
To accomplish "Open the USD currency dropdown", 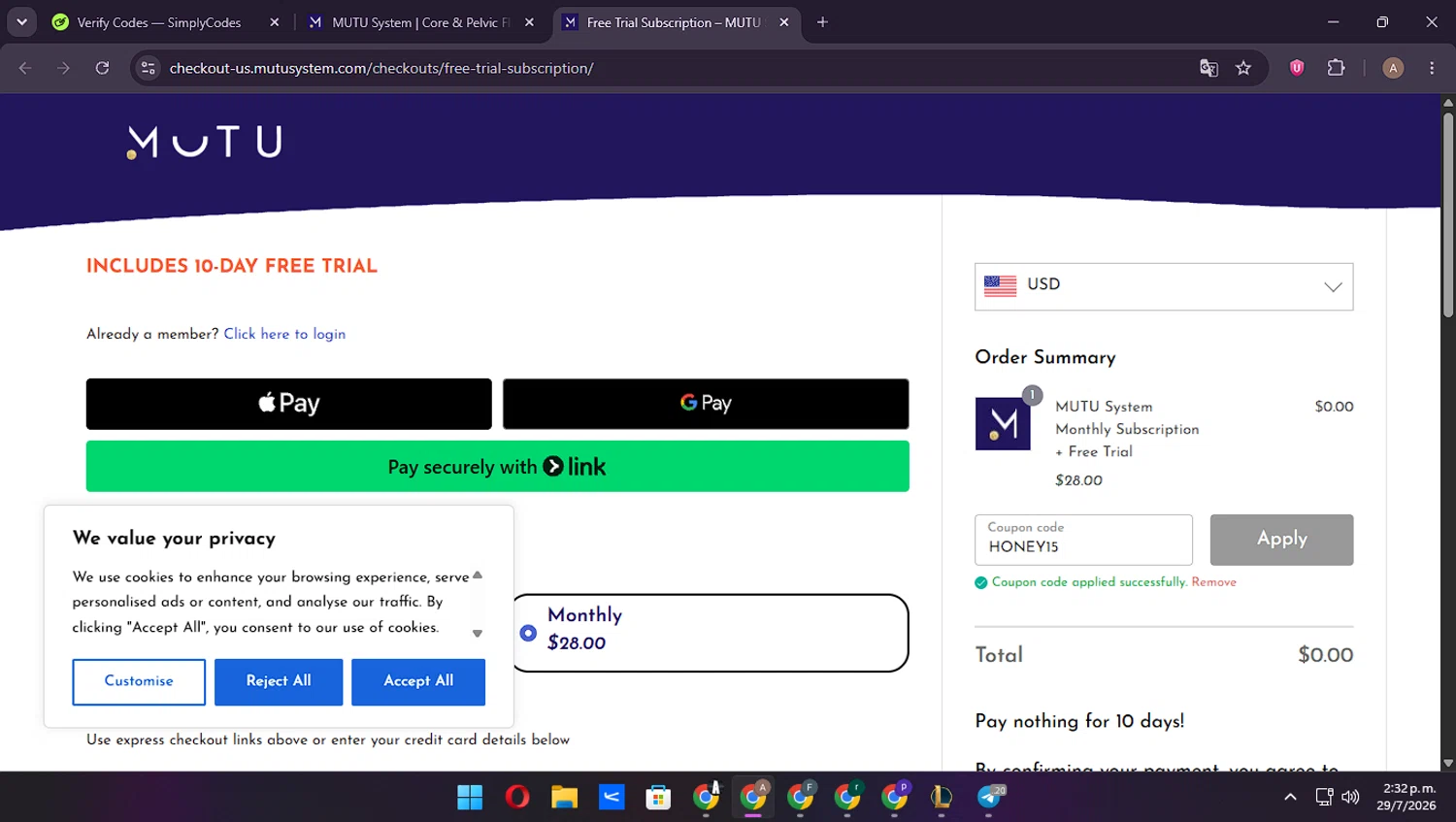I will tap(1164, 286).
